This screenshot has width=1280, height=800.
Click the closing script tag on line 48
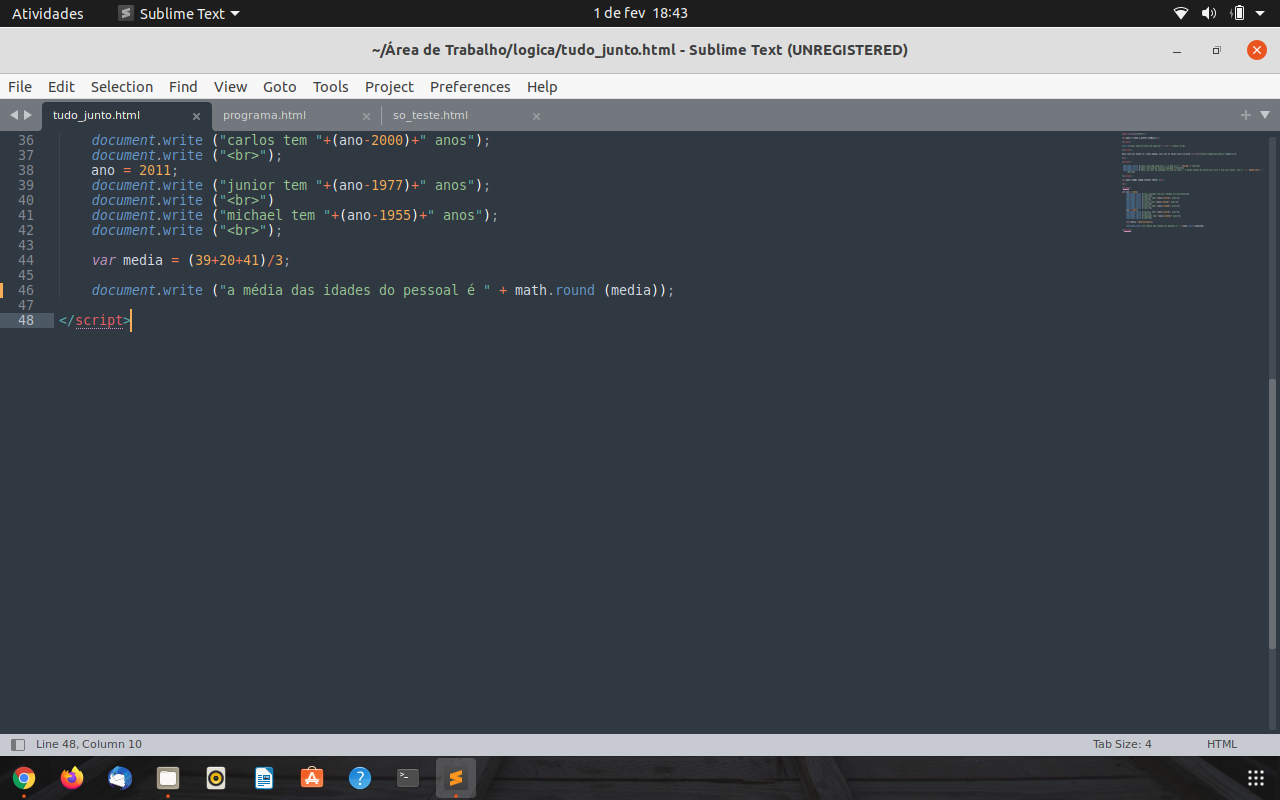point(95,320)
